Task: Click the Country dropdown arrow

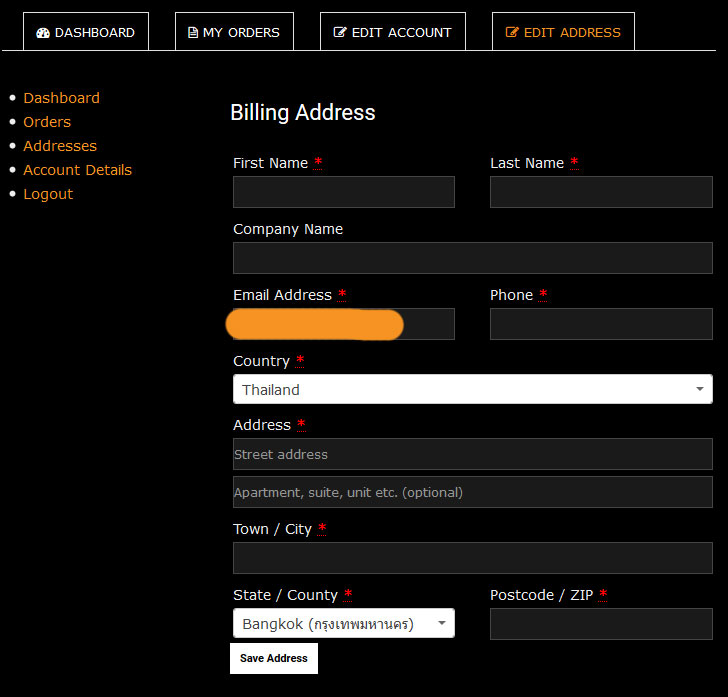Action: [699, 390]
